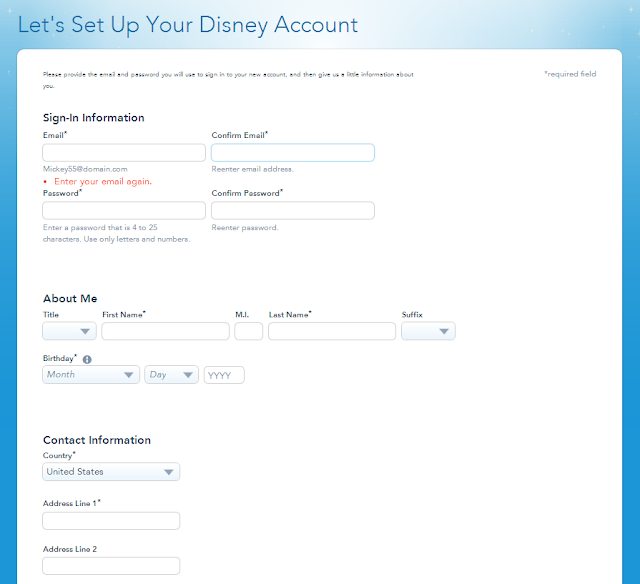The image size is (640, 584).
Task: Click the 'Sign-In Information' heading
Action: [93, 118]
